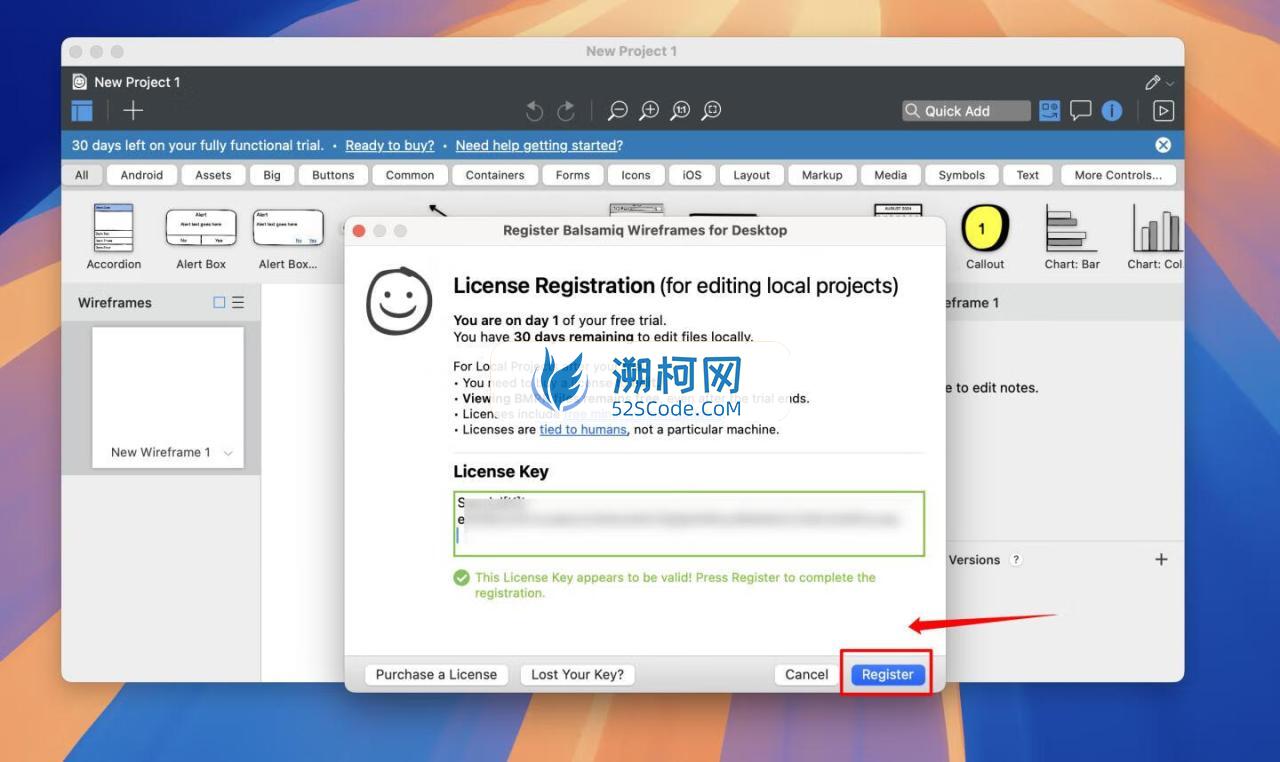Image resolution: width=1280 pixels, height=762 pixels.
Task: Pick the Alert Box control
Action: pyautogui.click(x=201, y=237)
